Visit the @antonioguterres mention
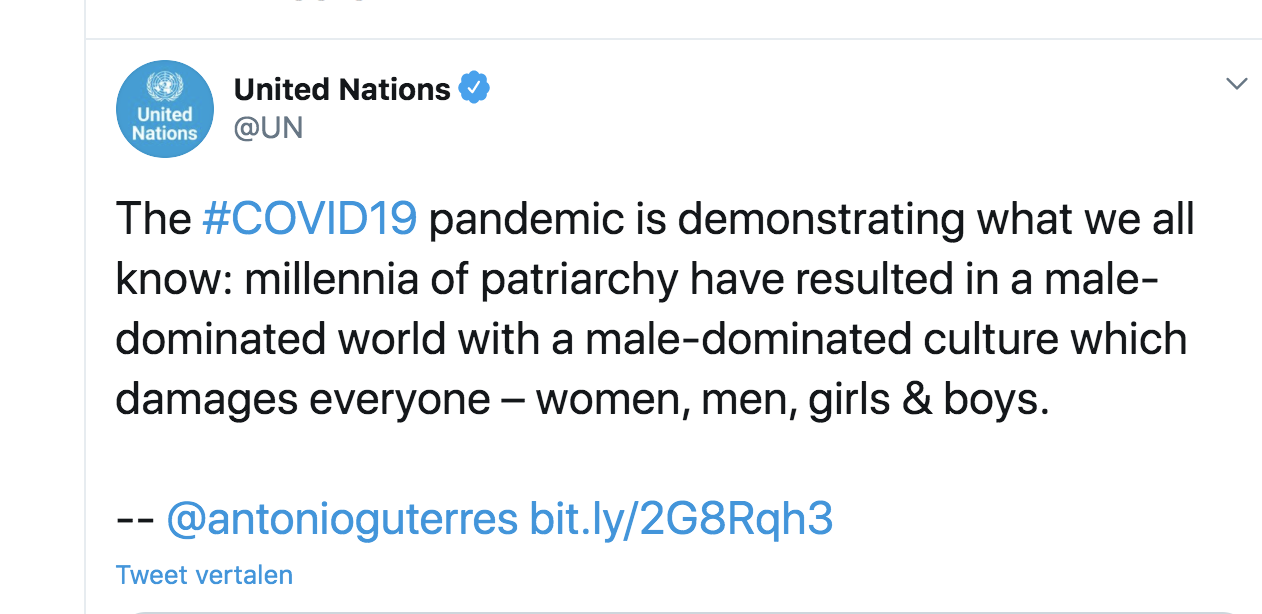Screen dimensions: 1262x614 point(341,518)
